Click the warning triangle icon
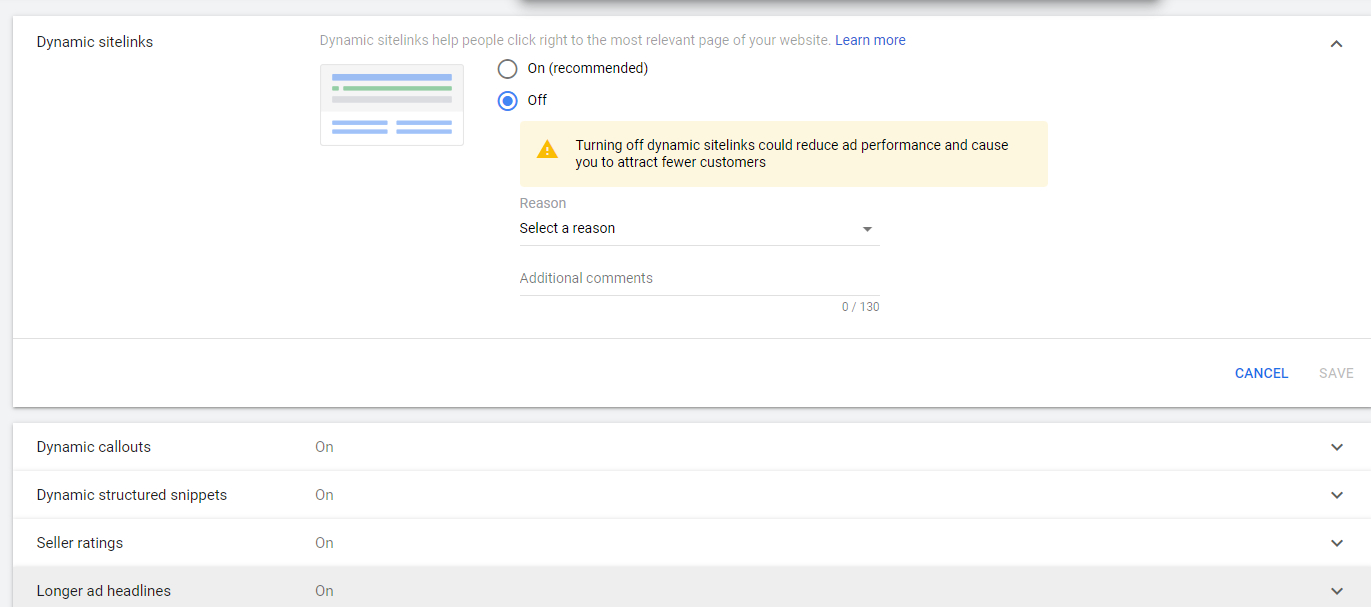 point(547,149)
